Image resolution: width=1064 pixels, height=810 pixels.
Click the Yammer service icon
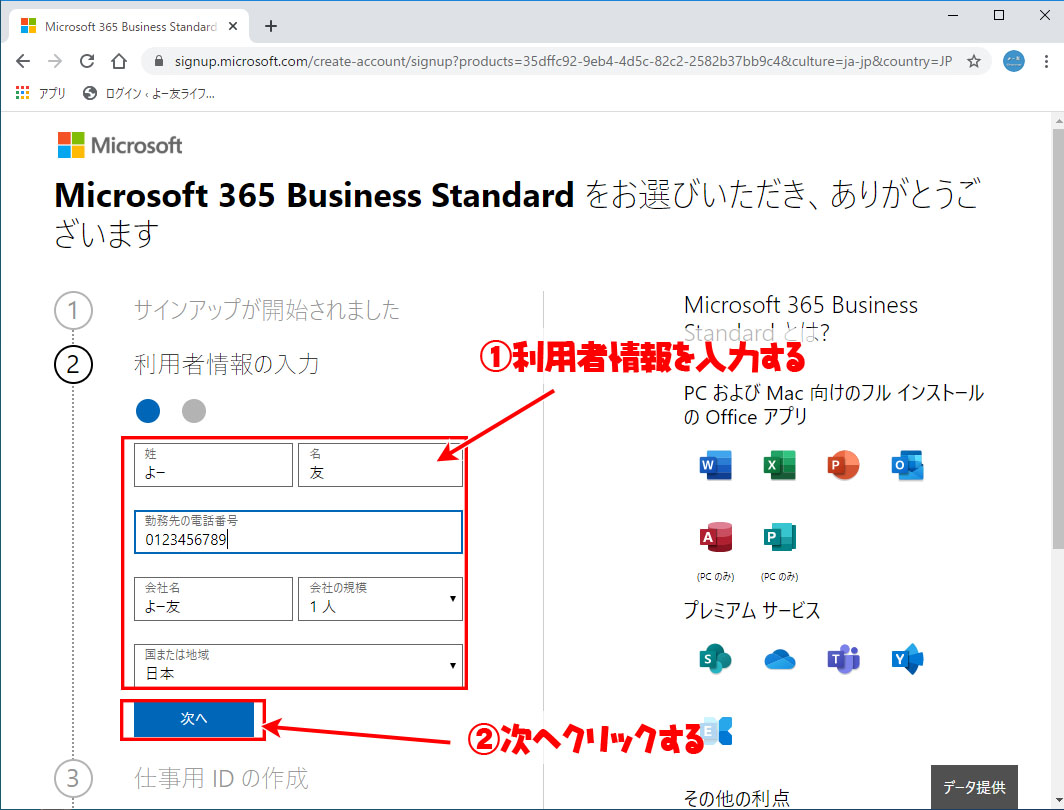point(907,659)
